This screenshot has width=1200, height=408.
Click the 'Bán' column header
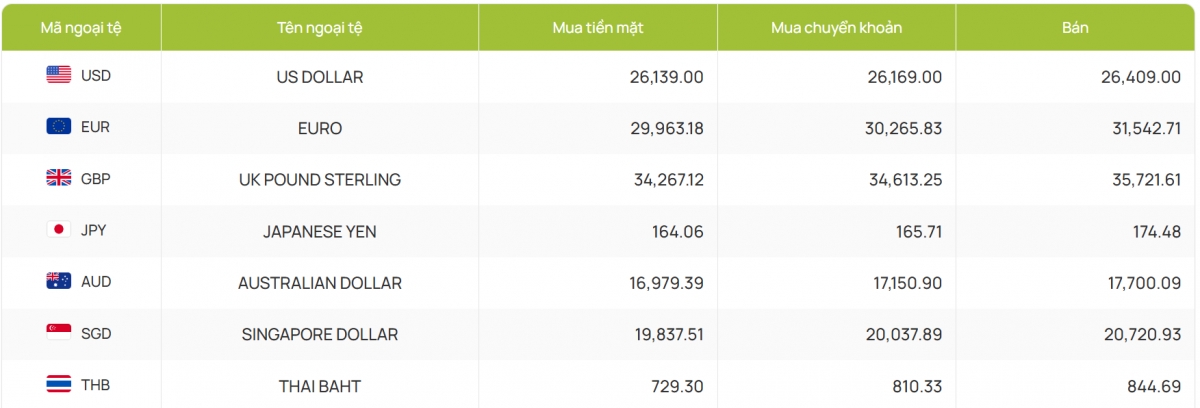click(1075, 28)
